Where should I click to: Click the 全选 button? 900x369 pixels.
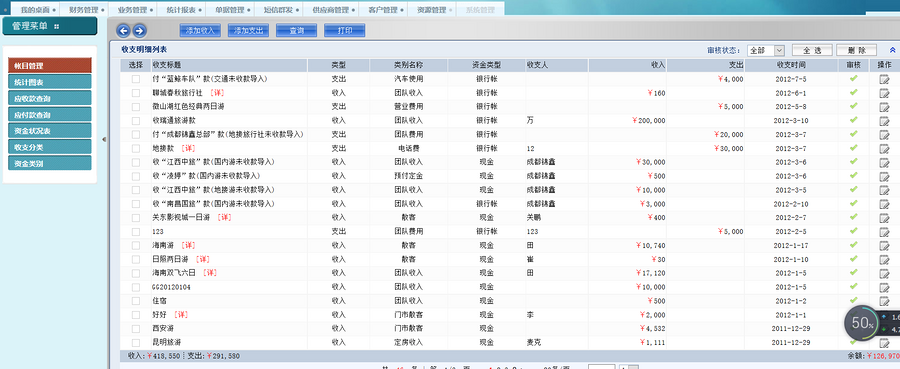[812, 51]
